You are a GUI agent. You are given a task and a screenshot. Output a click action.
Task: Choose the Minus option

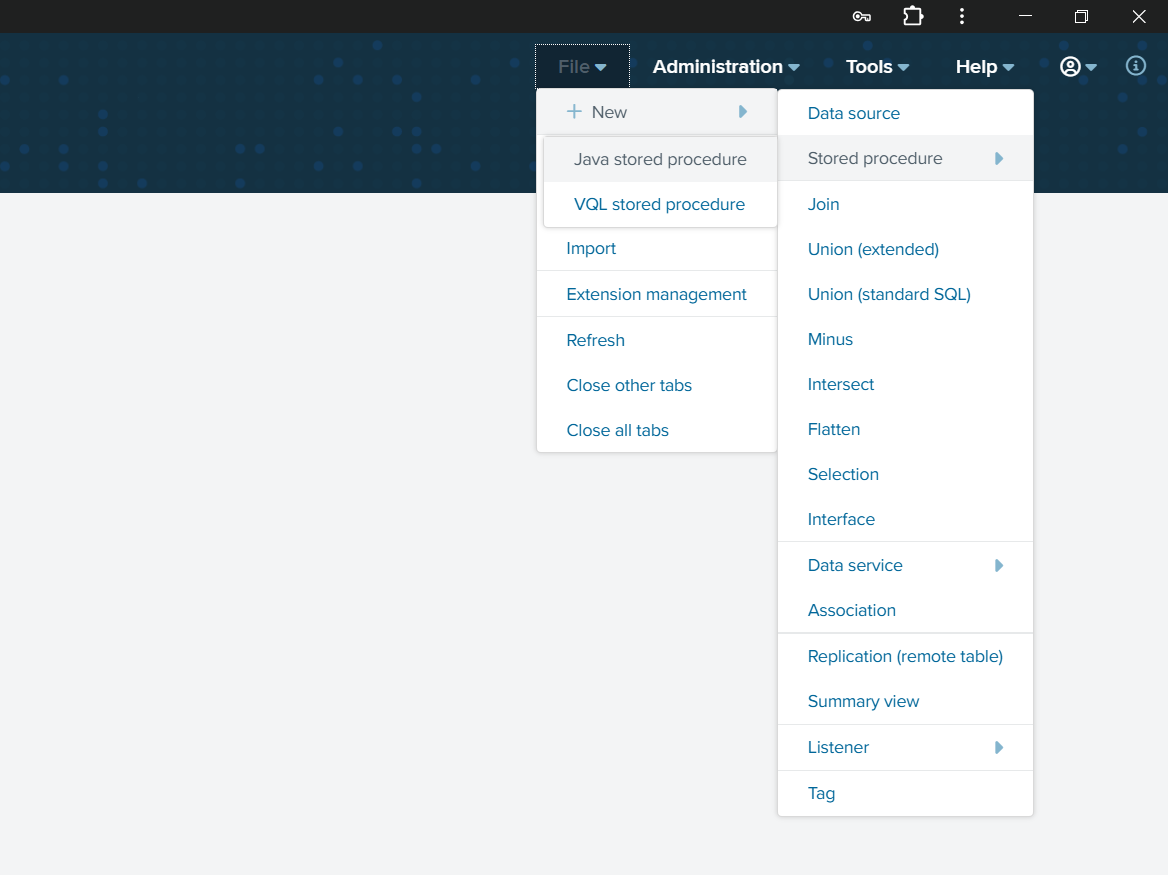pyautogui.click(x=905, y=340)
